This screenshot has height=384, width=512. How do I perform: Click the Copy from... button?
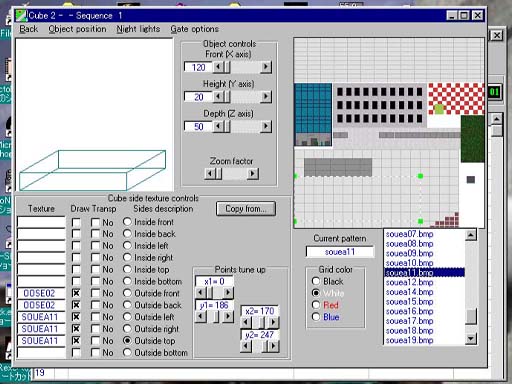246,209
